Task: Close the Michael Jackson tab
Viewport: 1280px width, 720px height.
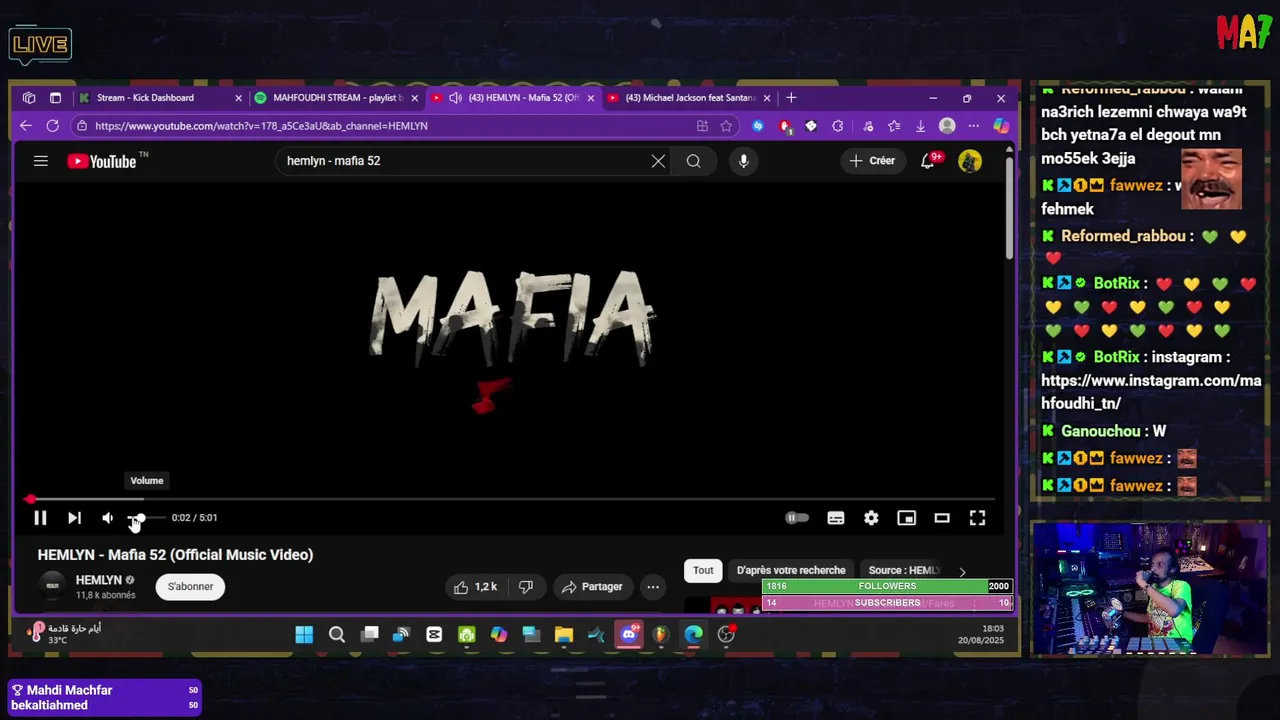Action: coord(767,98)
